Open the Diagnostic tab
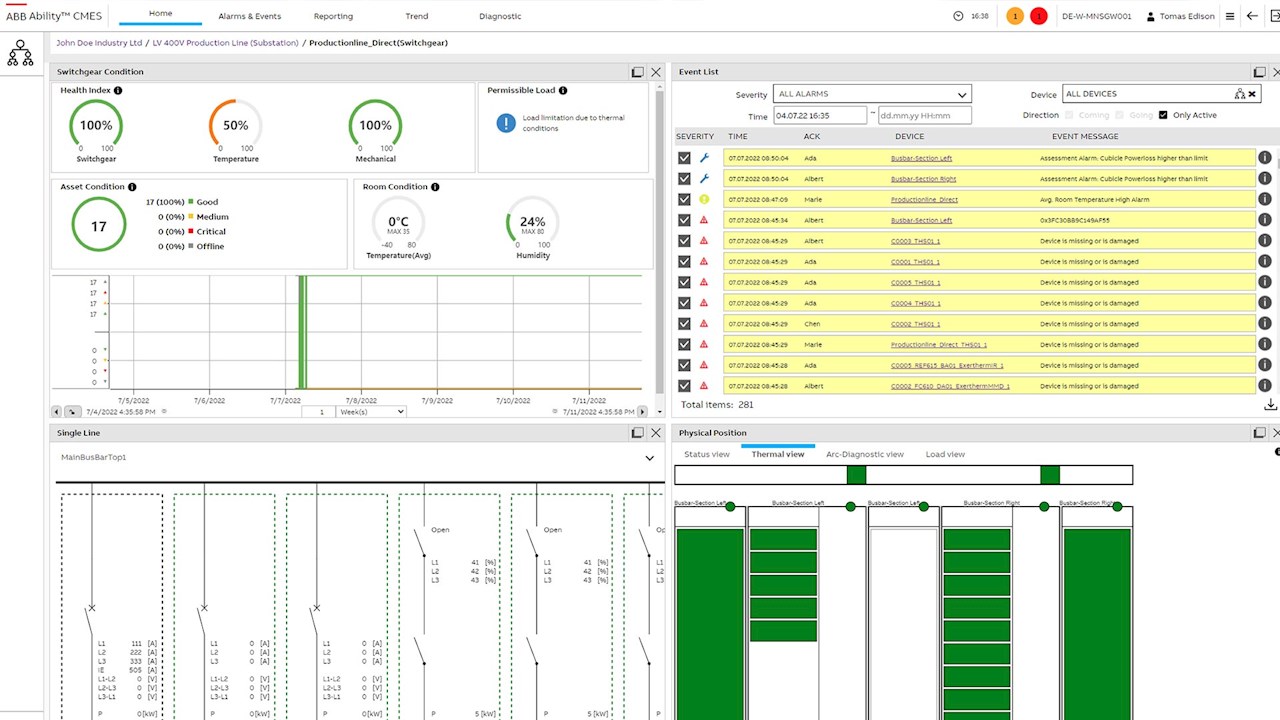Screen dimensions: 1280x720 click(500, 16)
